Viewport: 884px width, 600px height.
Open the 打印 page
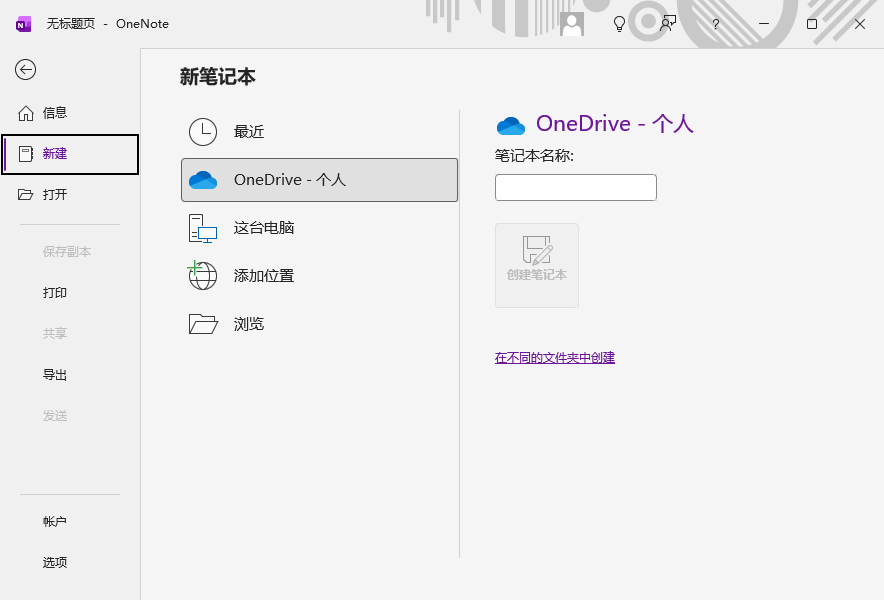pos(70,293)
